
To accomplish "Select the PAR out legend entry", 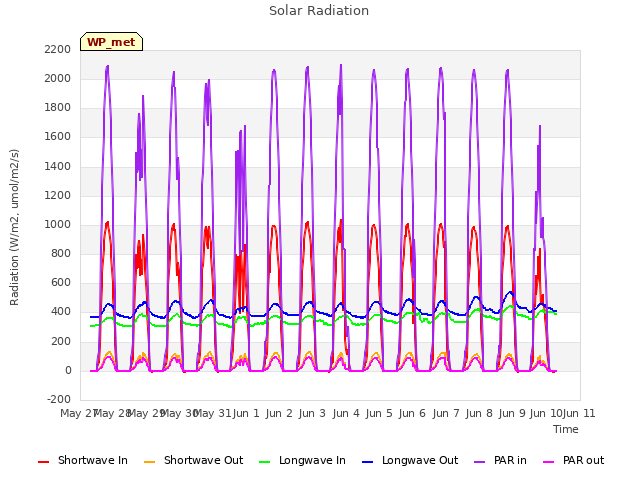I will coord(573,460).
